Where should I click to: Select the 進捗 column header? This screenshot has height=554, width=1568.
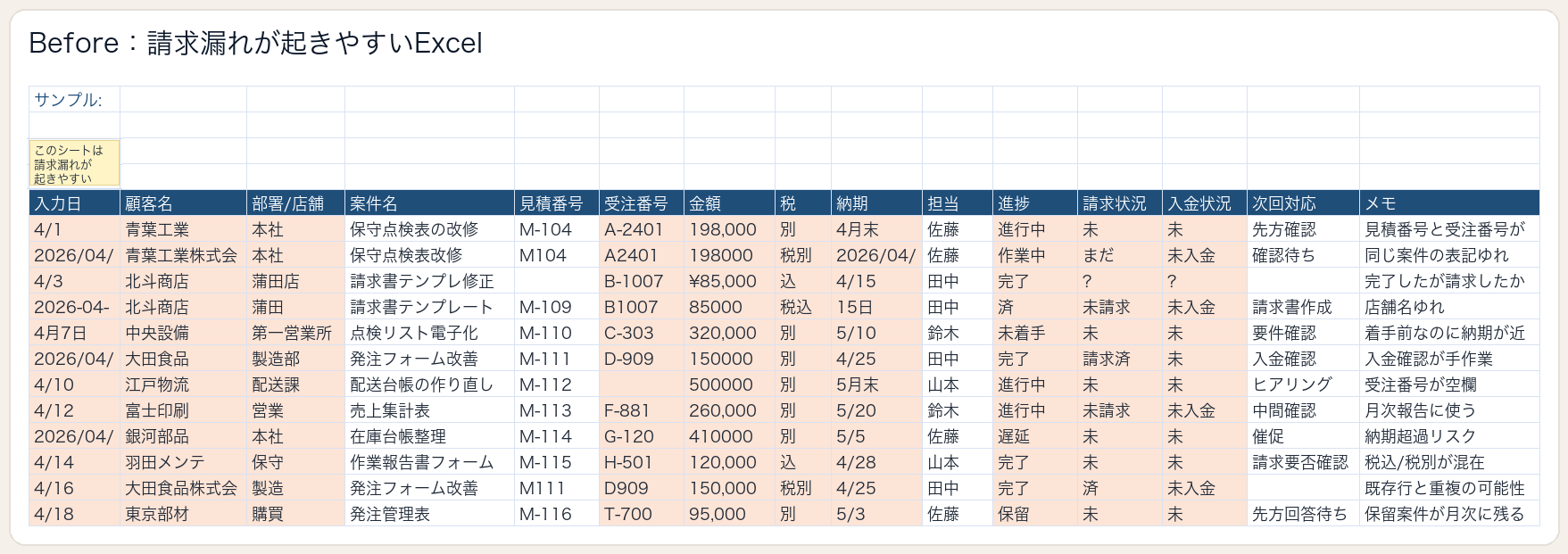(x=1035, y=203)
